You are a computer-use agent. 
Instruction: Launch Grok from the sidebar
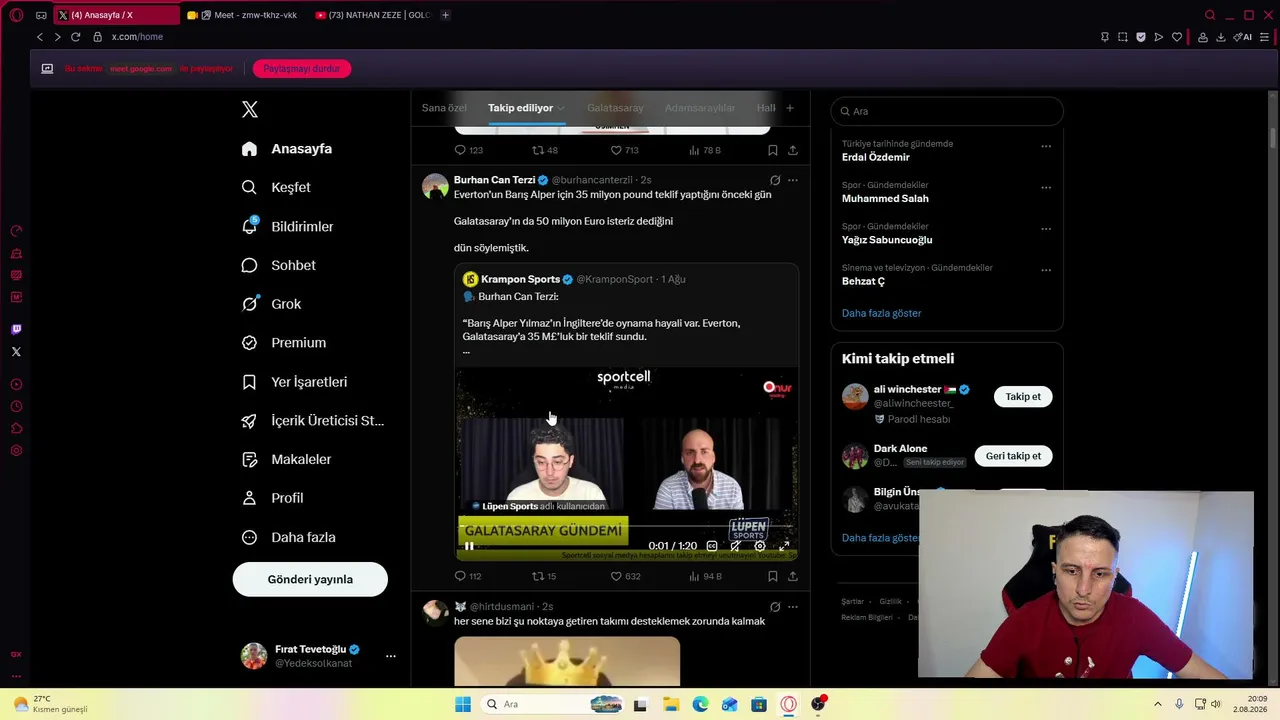pyautogui.click(x=271, y=304)
